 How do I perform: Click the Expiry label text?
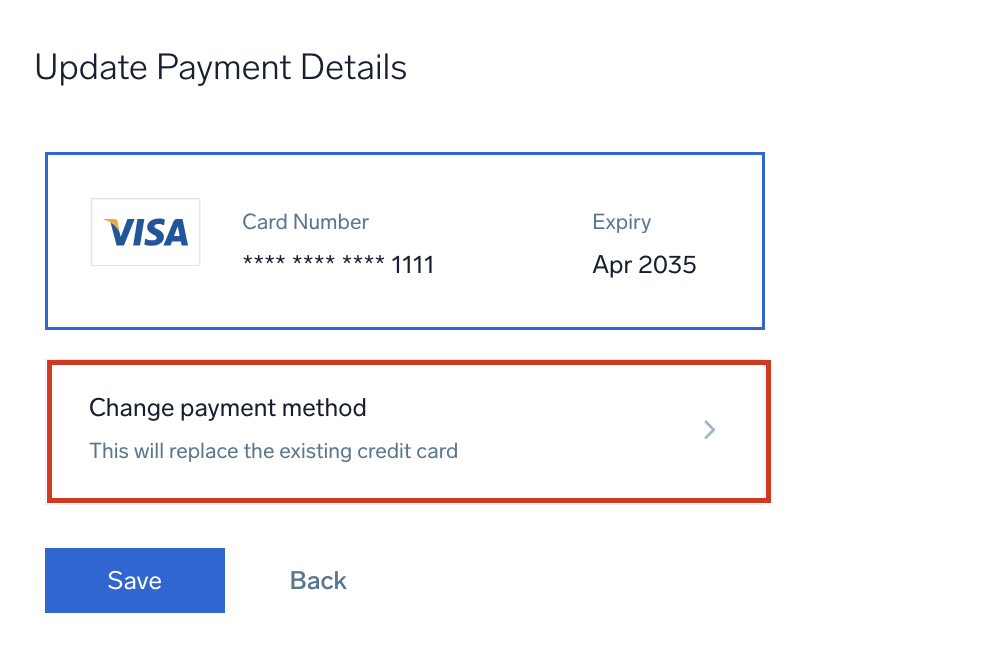621,222
